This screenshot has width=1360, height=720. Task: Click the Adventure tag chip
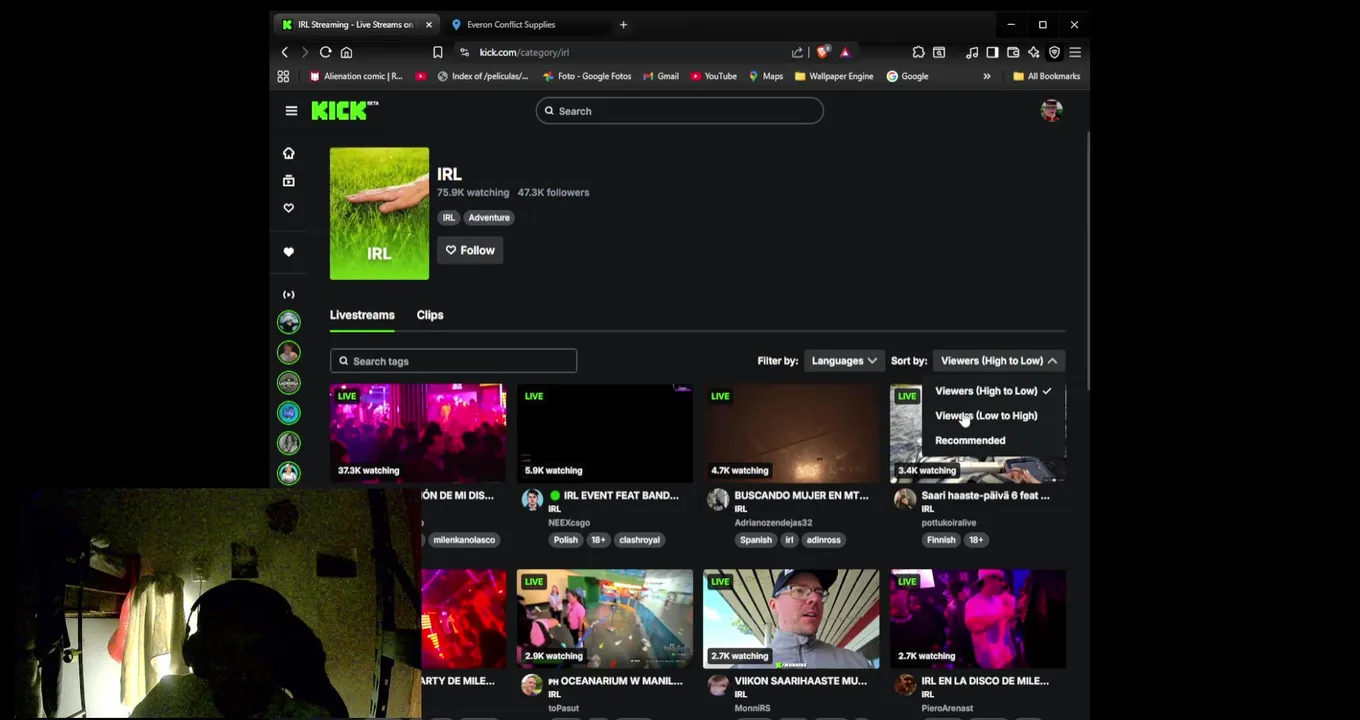(x=489, y=217)
